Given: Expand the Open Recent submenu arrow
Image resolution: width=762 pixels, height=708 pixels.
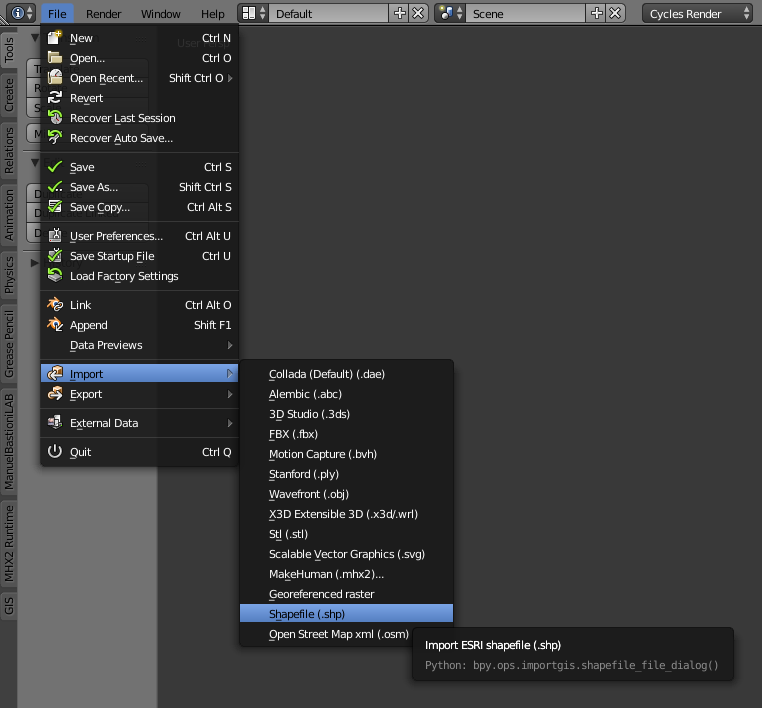Looking at the screenshot, I should pyautogui.click(x=230, y=78).
